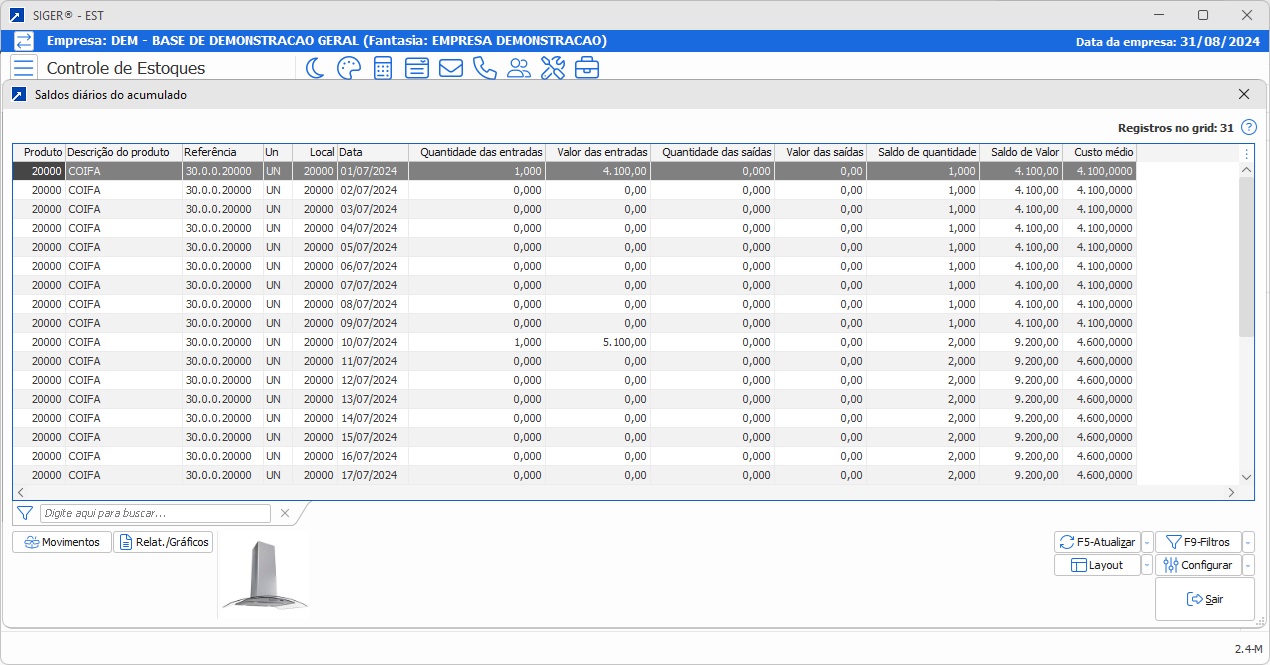Screen dimensions: 1270x665
Task: Sort by the Saldo de Valor column header
Action: coord(1020,152)
